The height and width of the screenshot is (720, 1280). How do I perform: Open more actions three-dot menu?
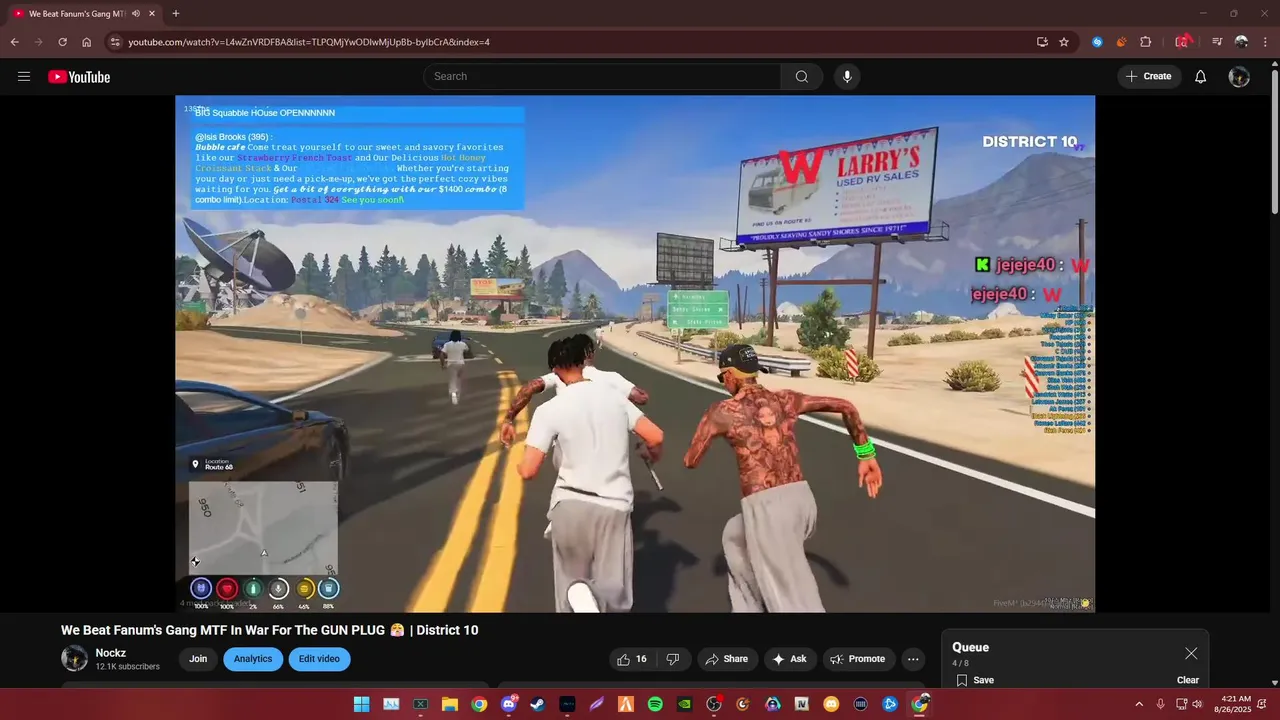pos(912,659)
